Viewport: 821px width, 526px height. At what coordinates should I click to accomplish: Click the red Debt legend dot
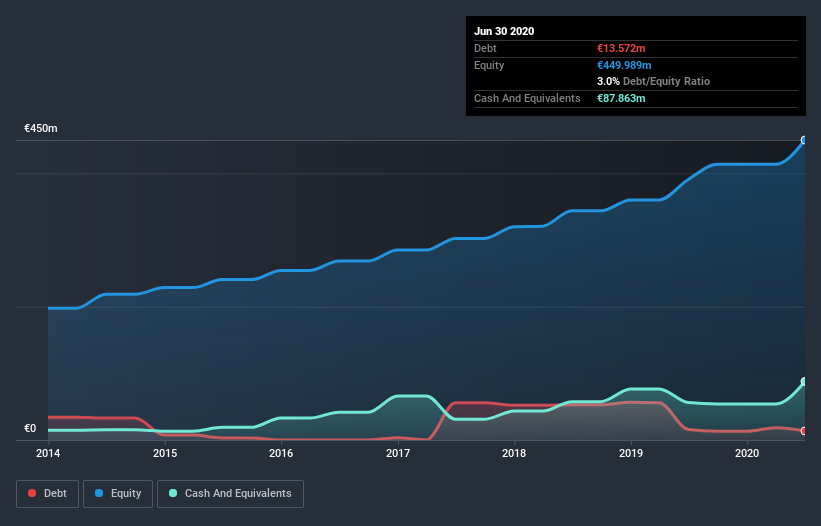[32, 493]
